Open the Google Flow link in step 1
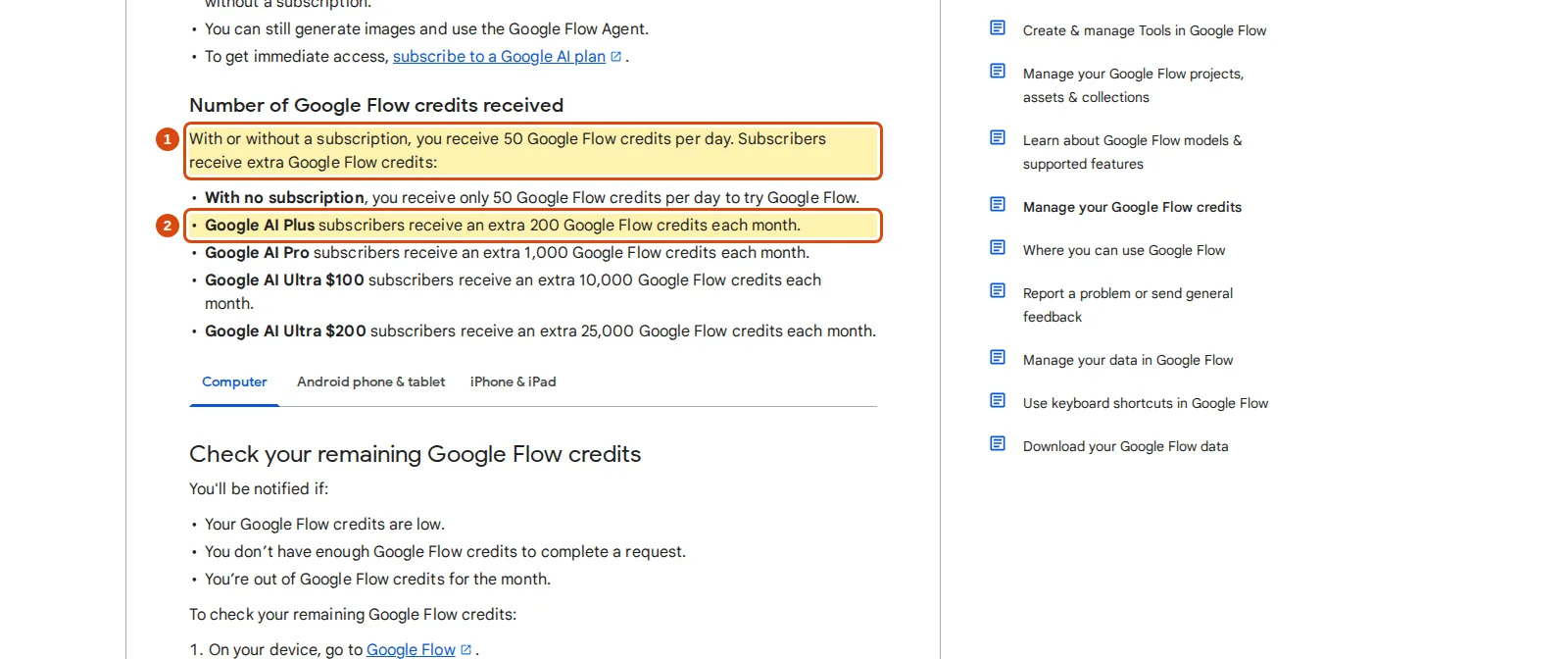The height and width of the screenshot is (659, 1568). 411,650
